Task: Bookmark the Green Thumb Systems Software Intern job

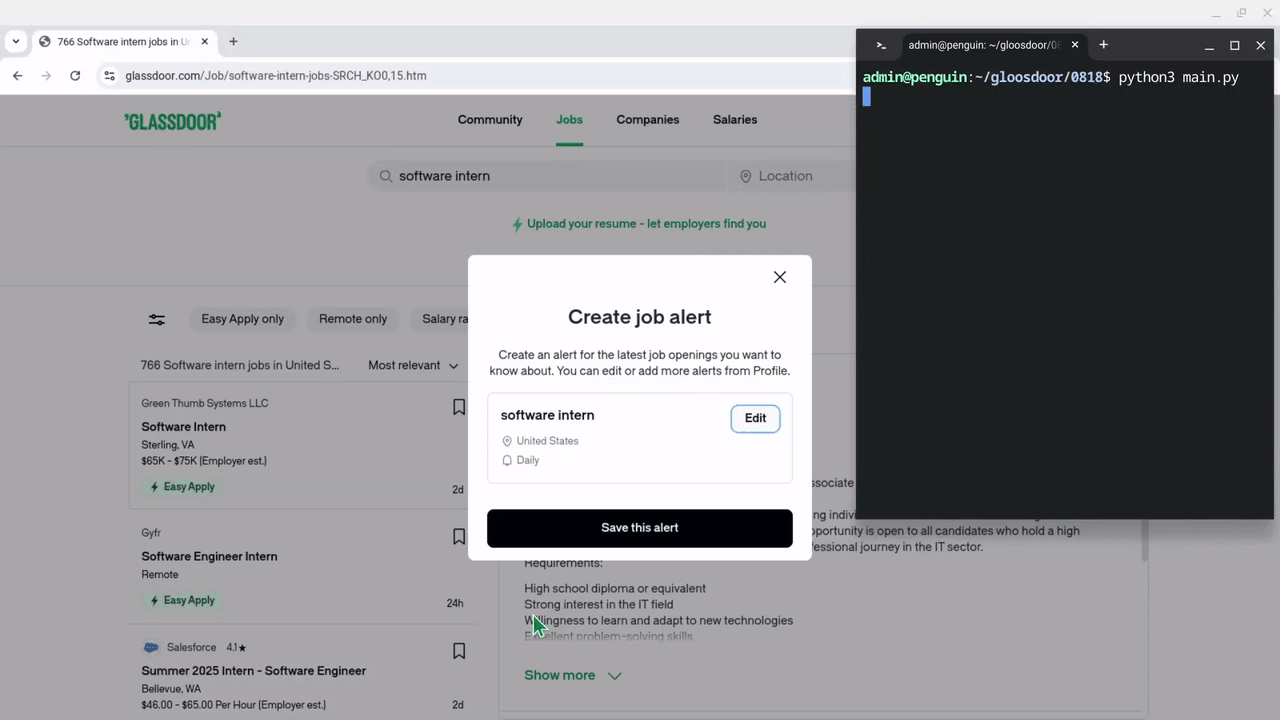Action: pyautogui.click(x=459, y=407)
